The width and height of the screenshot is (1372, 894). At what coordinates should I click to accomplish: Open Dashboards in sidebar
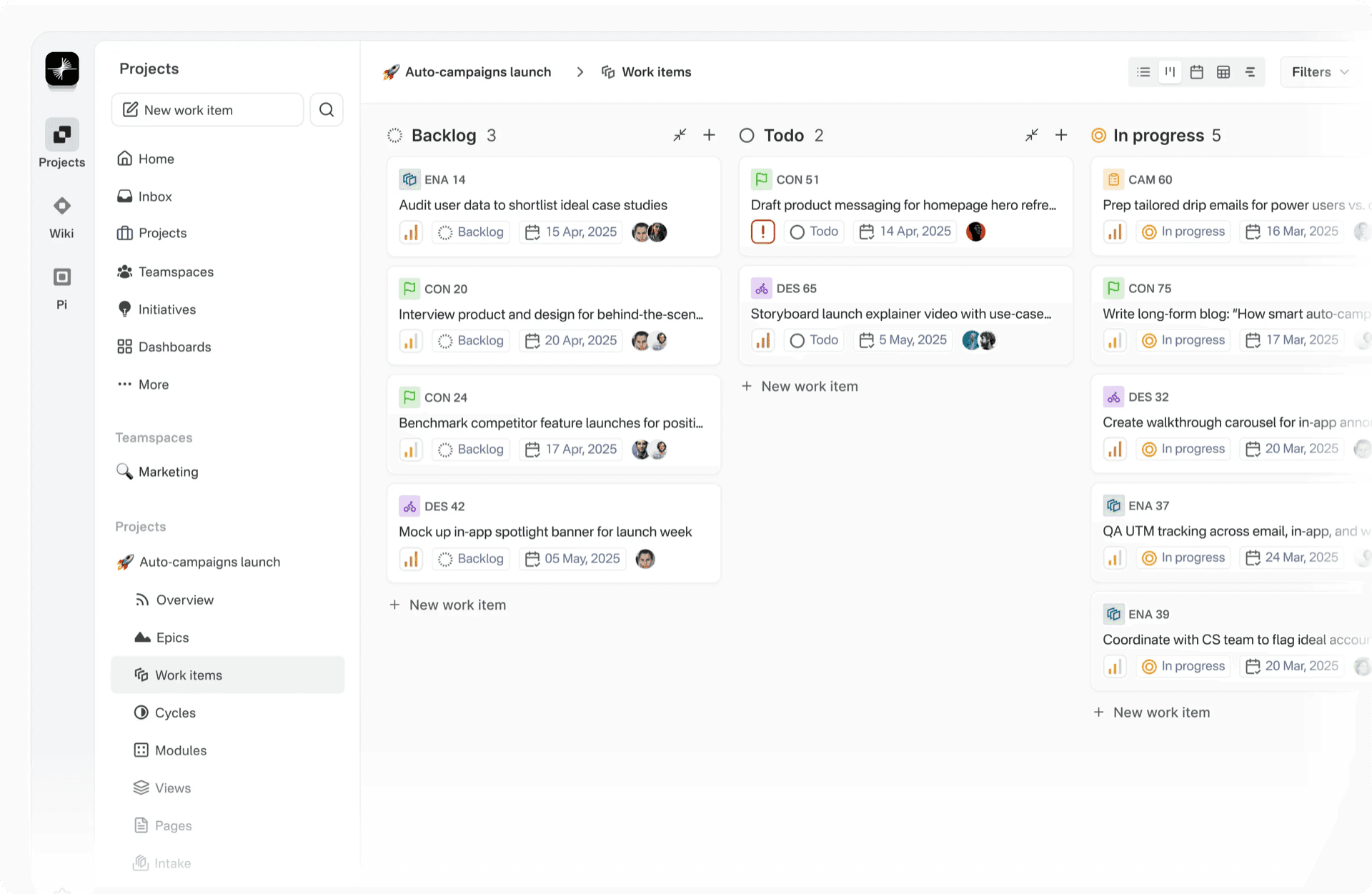(164, 347)
